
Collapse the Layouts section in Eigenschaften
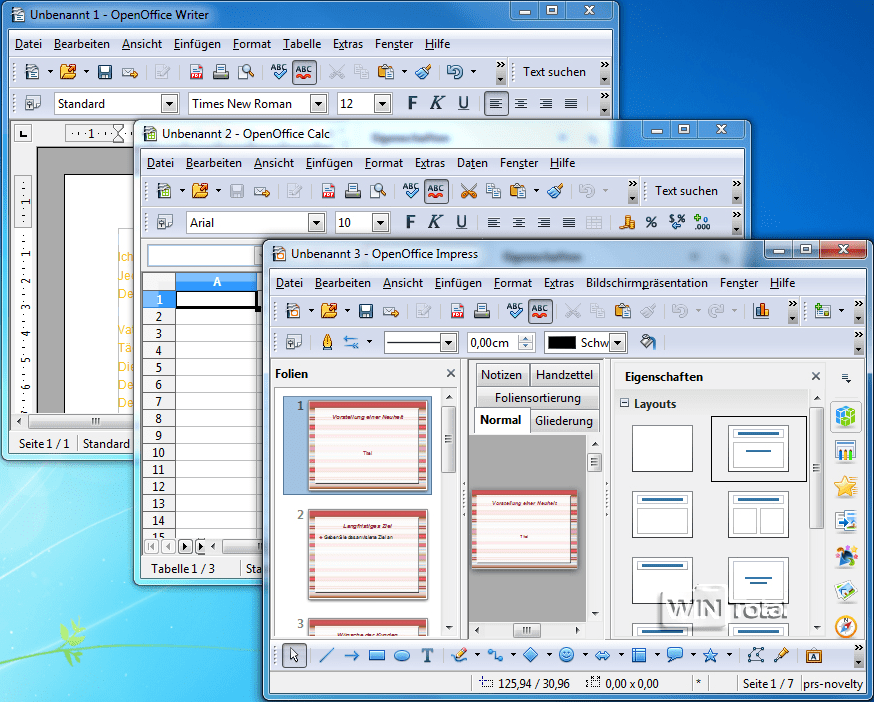(x=624, y=403)
